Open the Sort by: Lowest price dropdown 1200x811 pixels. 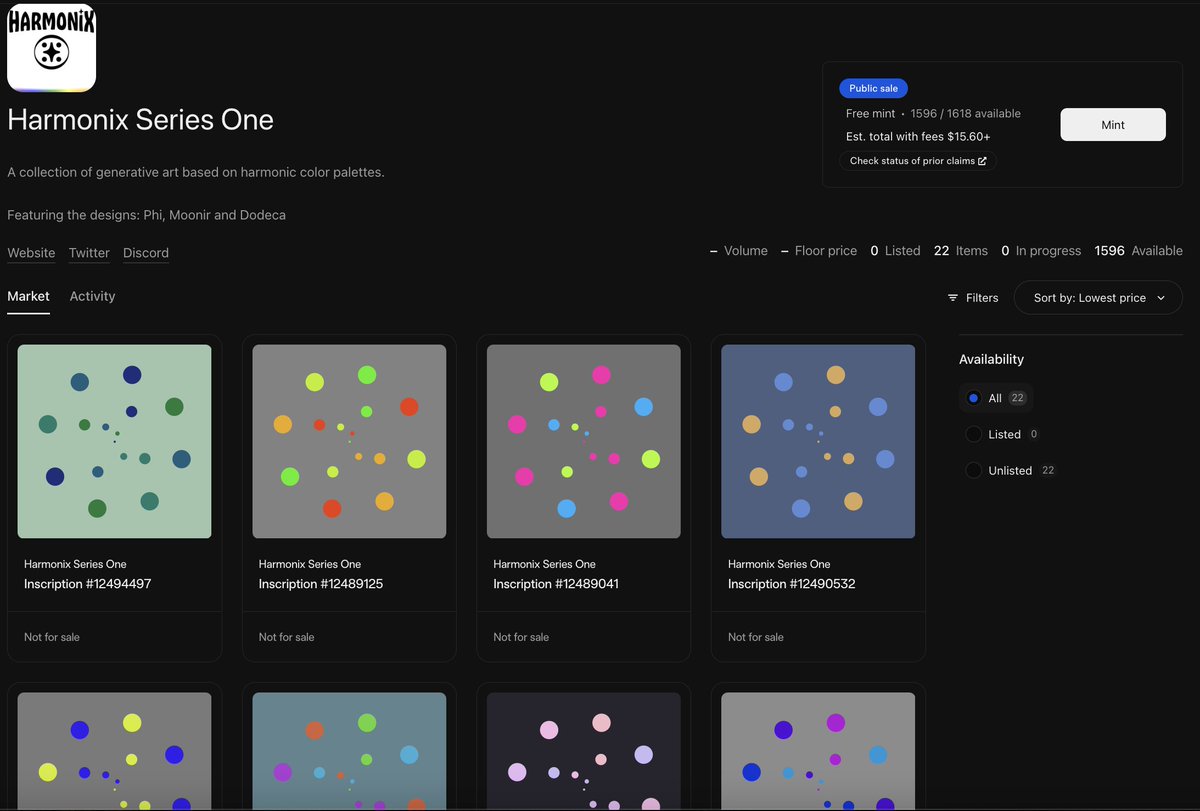tap(1098, 298)
